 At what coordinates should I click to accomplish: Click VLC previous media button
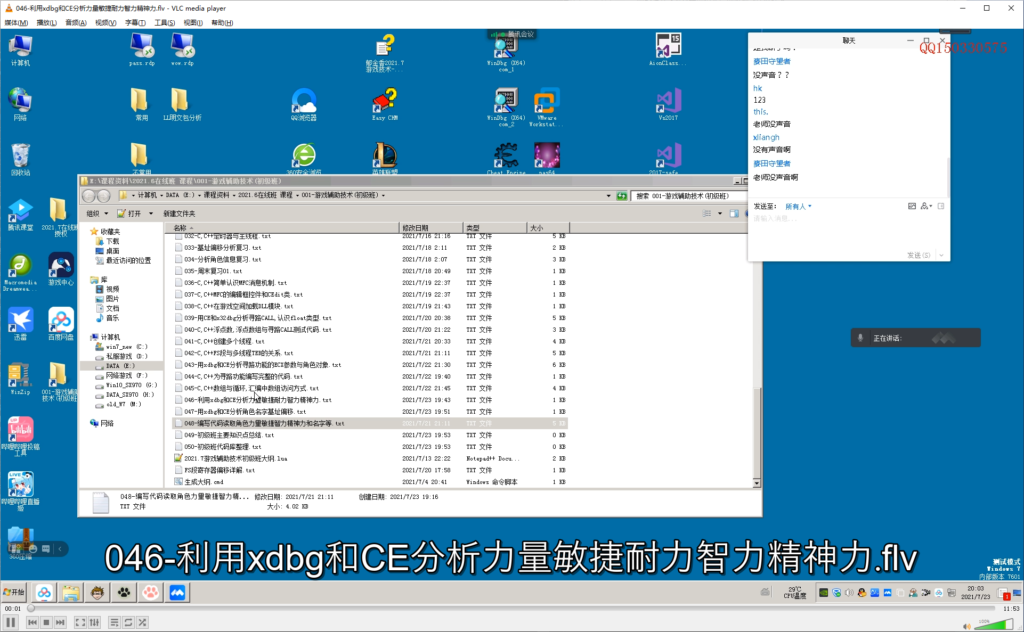[32, 622]
